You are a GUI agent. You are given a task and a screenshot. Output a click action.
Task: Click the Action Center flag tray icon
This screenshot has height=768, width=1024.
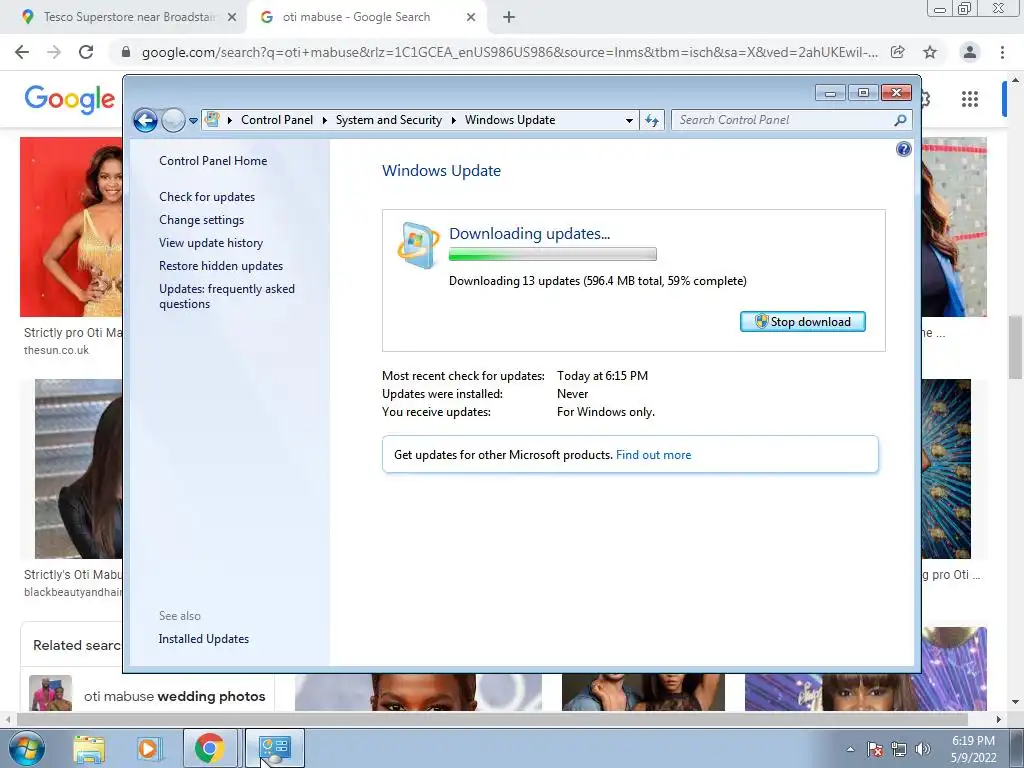tap(874, 749)
